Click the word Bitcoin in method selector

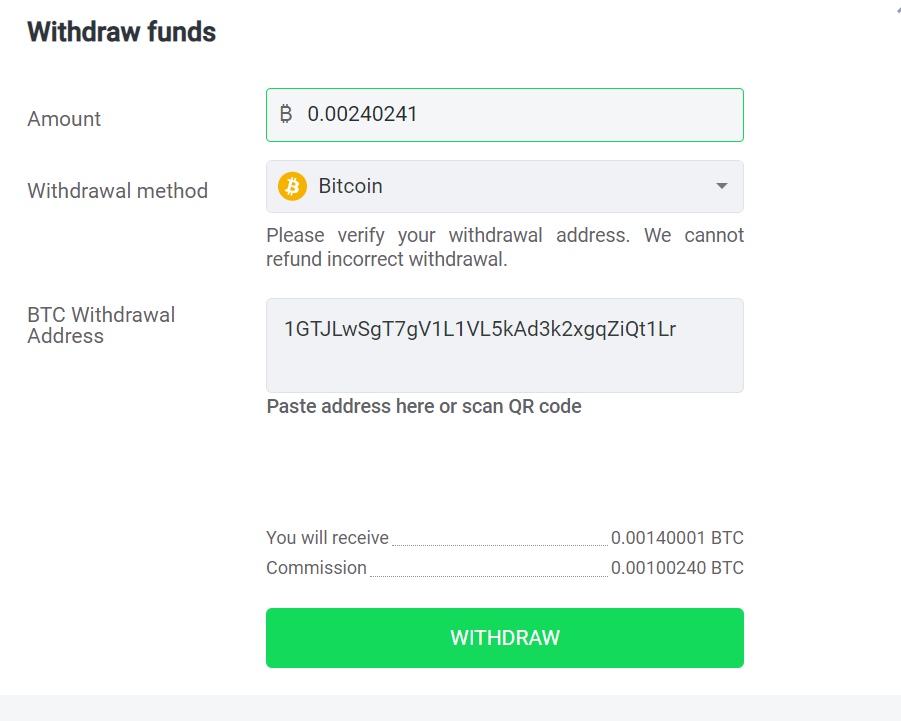click(x=351, y=186)
